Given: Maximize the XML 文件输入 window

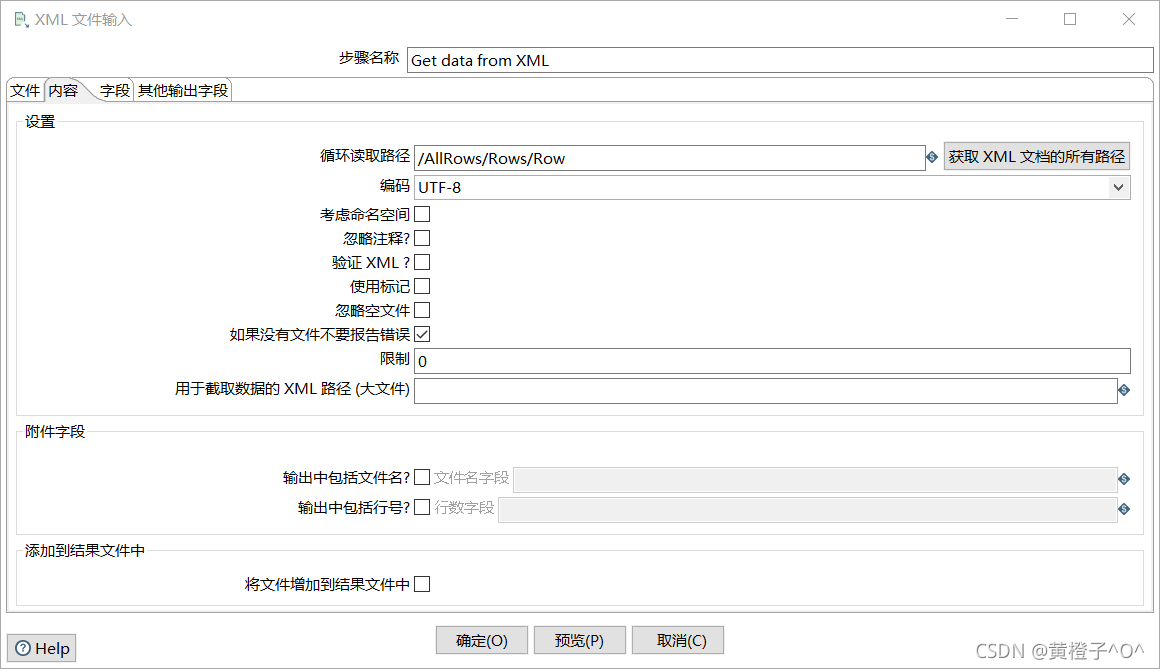Looking at the screenshot, I should pyautogui.click(x=1070, y=19).
